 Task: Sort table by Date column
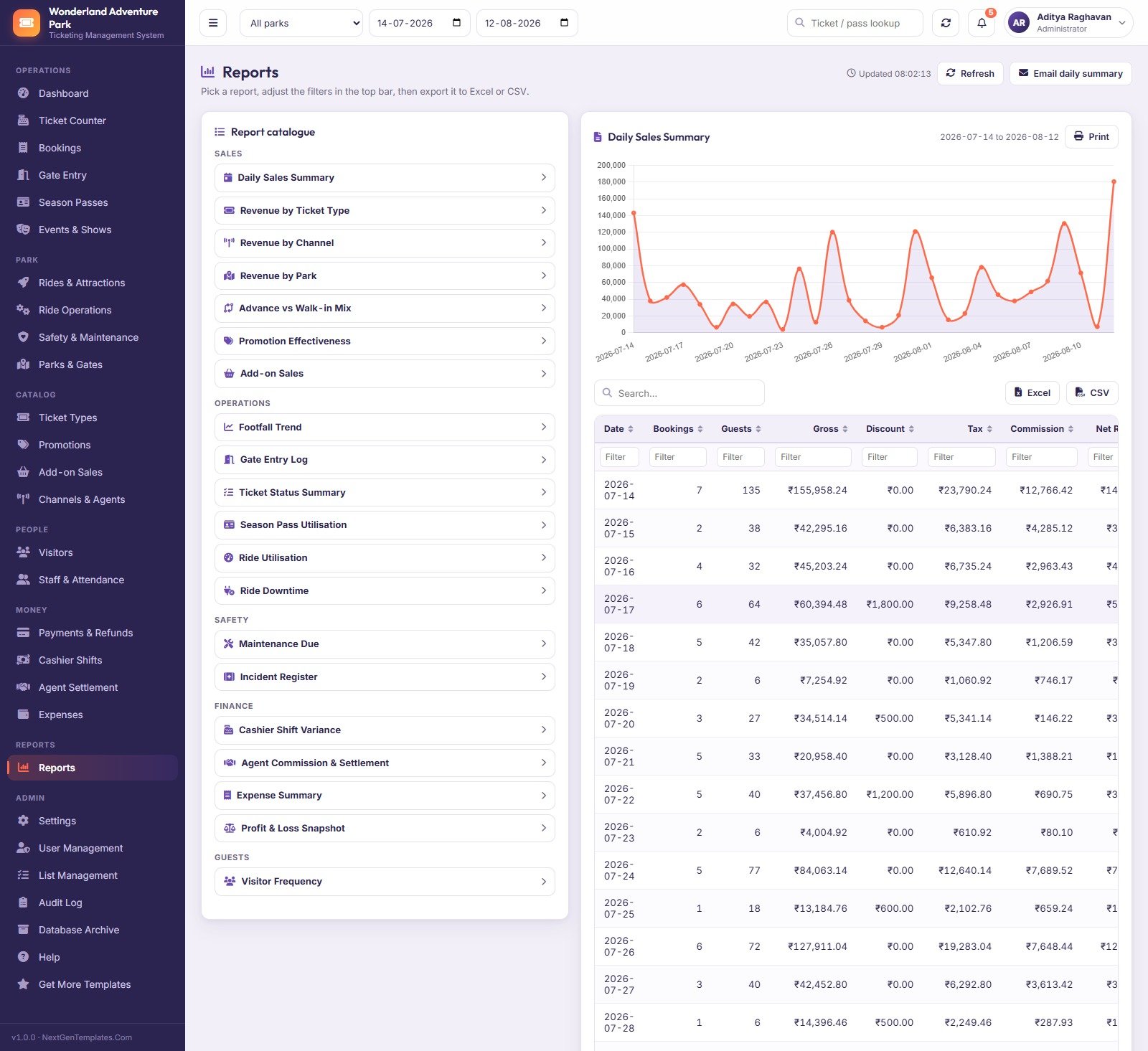tap(618, 429)
